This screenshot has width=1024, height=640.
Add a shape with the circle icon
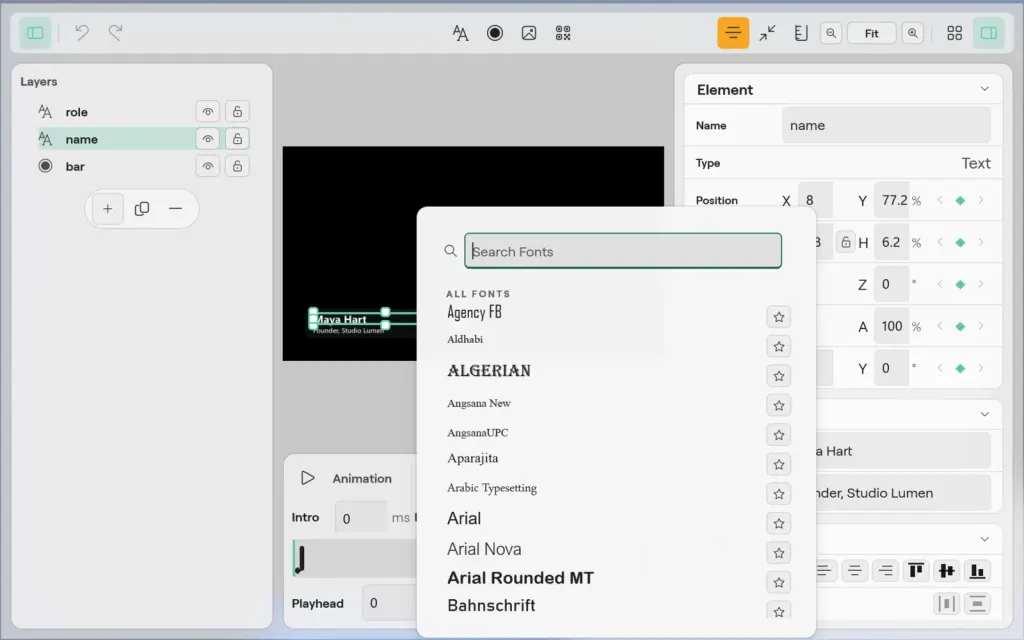[495, 33]
